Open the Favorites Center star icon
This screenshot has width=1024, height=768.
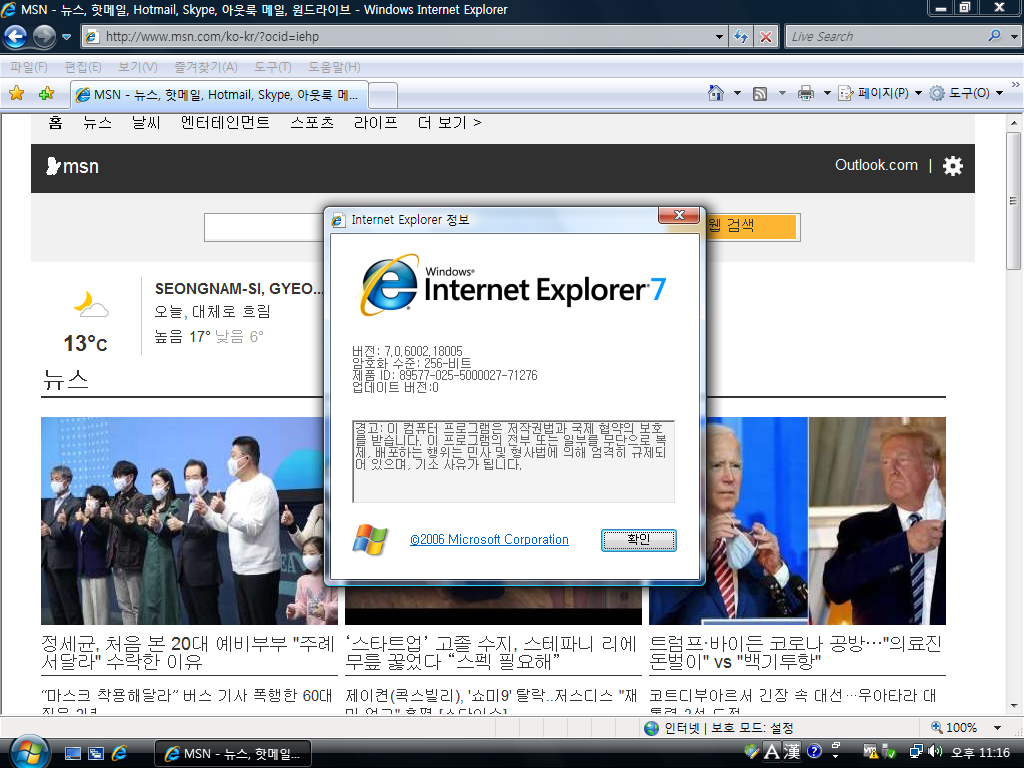point(16,93)
